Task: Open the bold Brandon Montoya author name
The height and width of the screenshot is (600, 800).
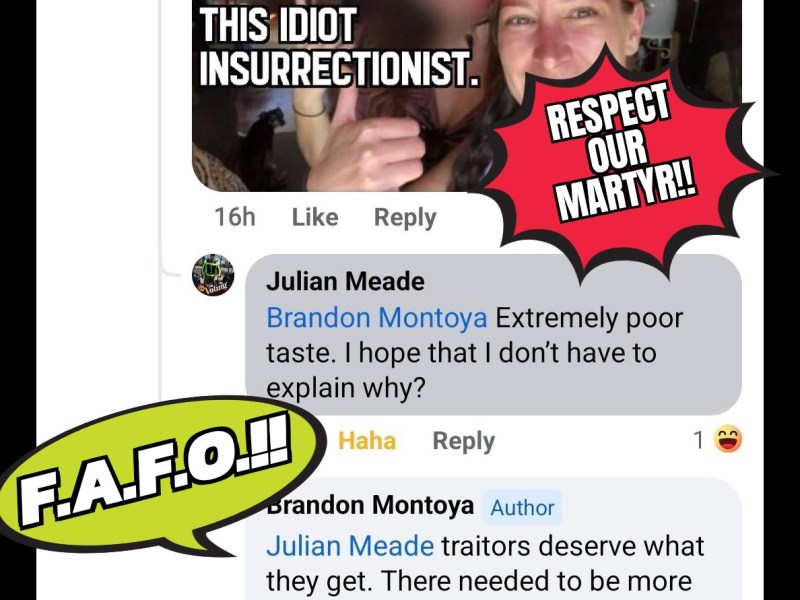Action: pyautogui.click(x=370, y=505)
